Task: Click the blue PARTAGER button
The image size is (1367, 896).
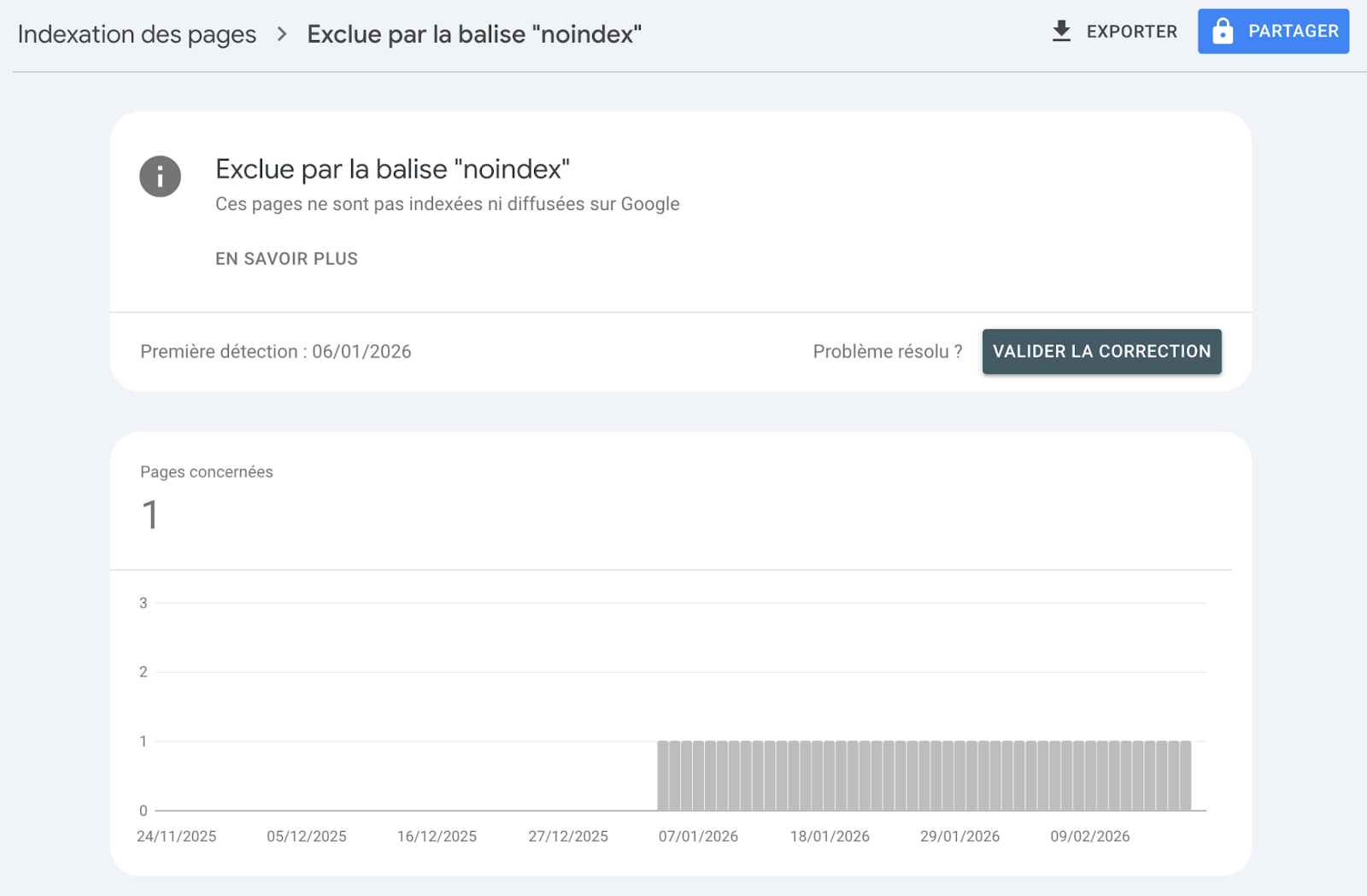Action: [x=1273, y=31]
